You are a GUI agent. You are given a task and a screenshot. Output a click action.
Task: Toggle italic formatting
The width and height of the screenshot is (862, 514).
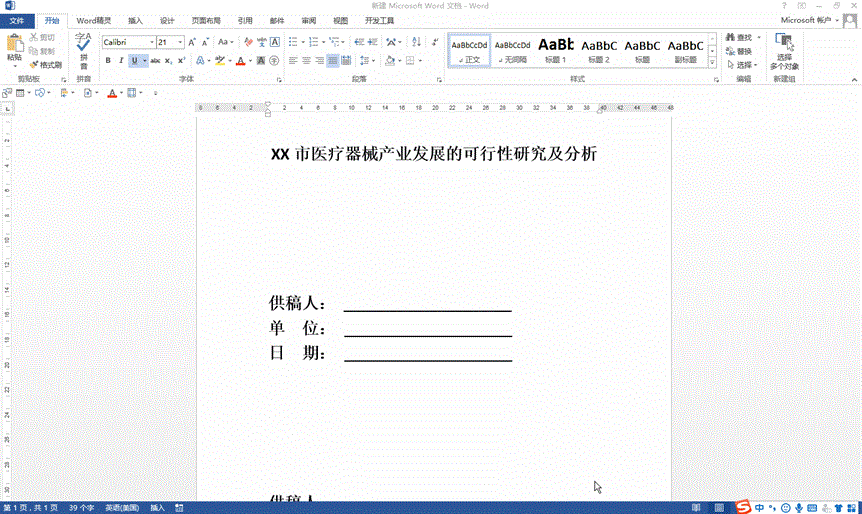click(x=120, y=61)
